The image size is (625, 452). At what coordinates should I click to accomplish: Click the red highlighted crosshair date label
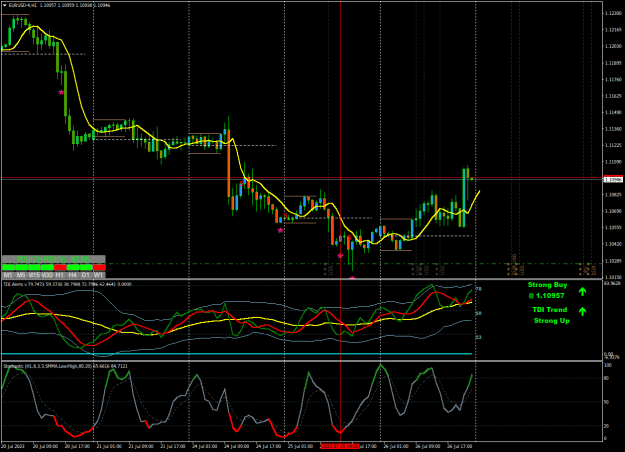coord(340,446)
